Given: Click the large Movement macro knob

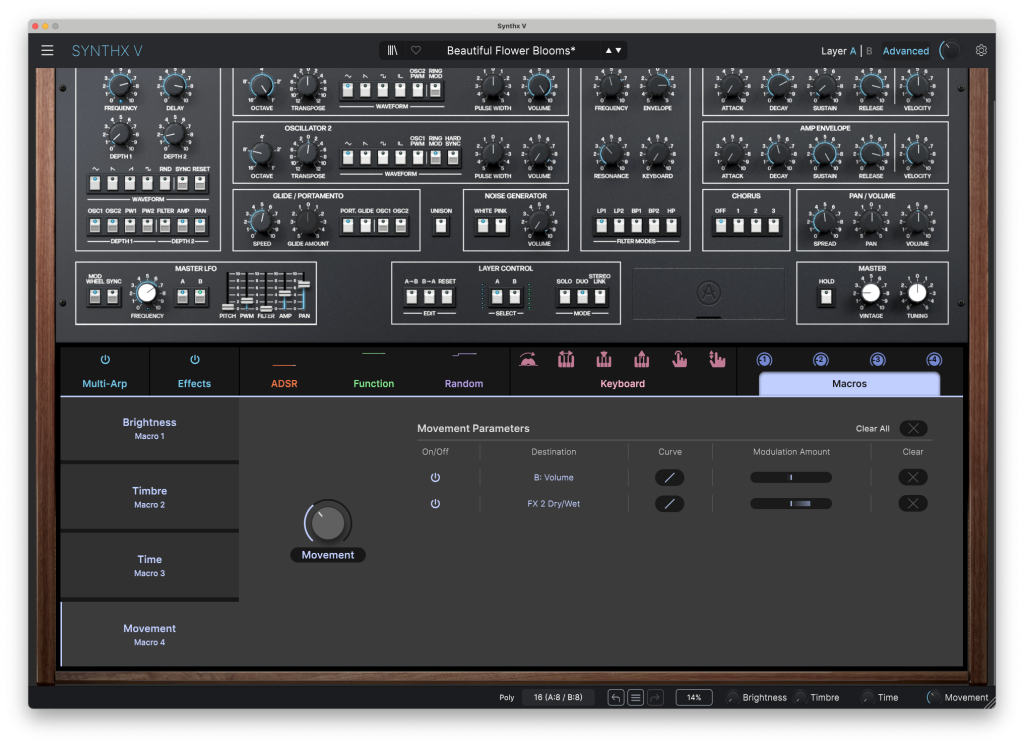Looking at the screenshot, I should pyautogui.click(x=328, y=523).
